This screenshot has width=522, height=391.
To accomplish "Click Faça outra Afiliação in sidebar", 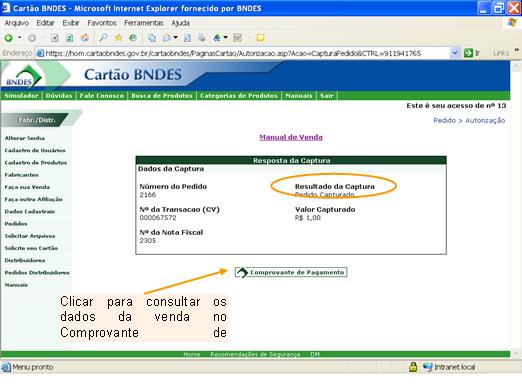I will (x=34, y=199).
